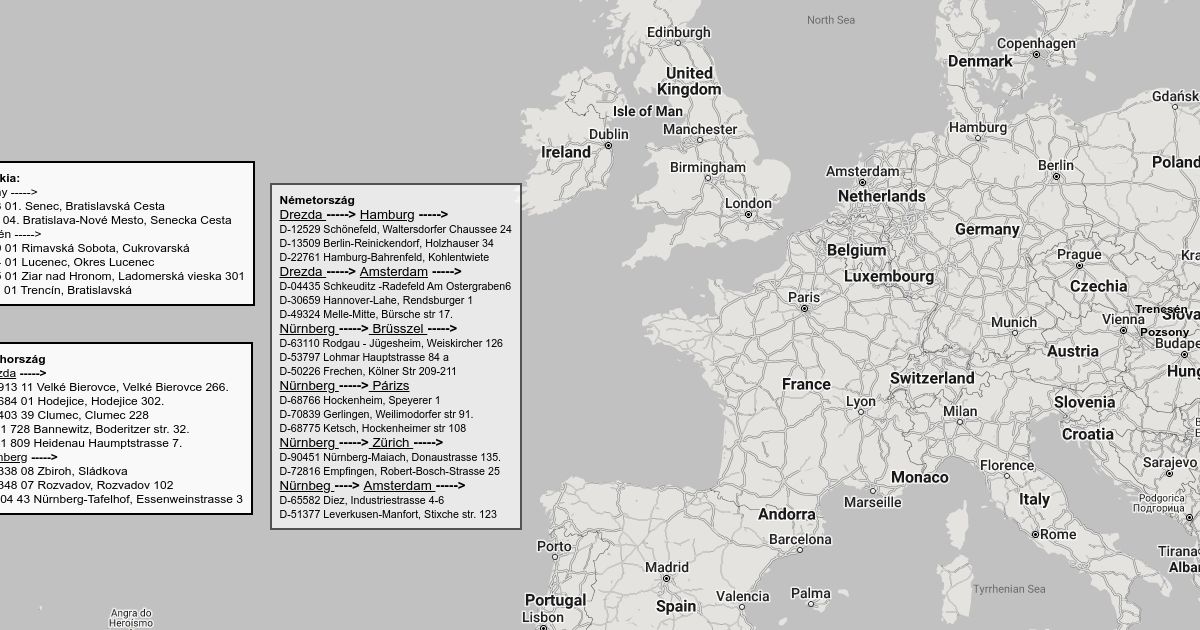Select address D-70839 Gerlingen, Weilimodorfer str 91
The width and height of the screenshot is (1200, 630).
[377, 414]
